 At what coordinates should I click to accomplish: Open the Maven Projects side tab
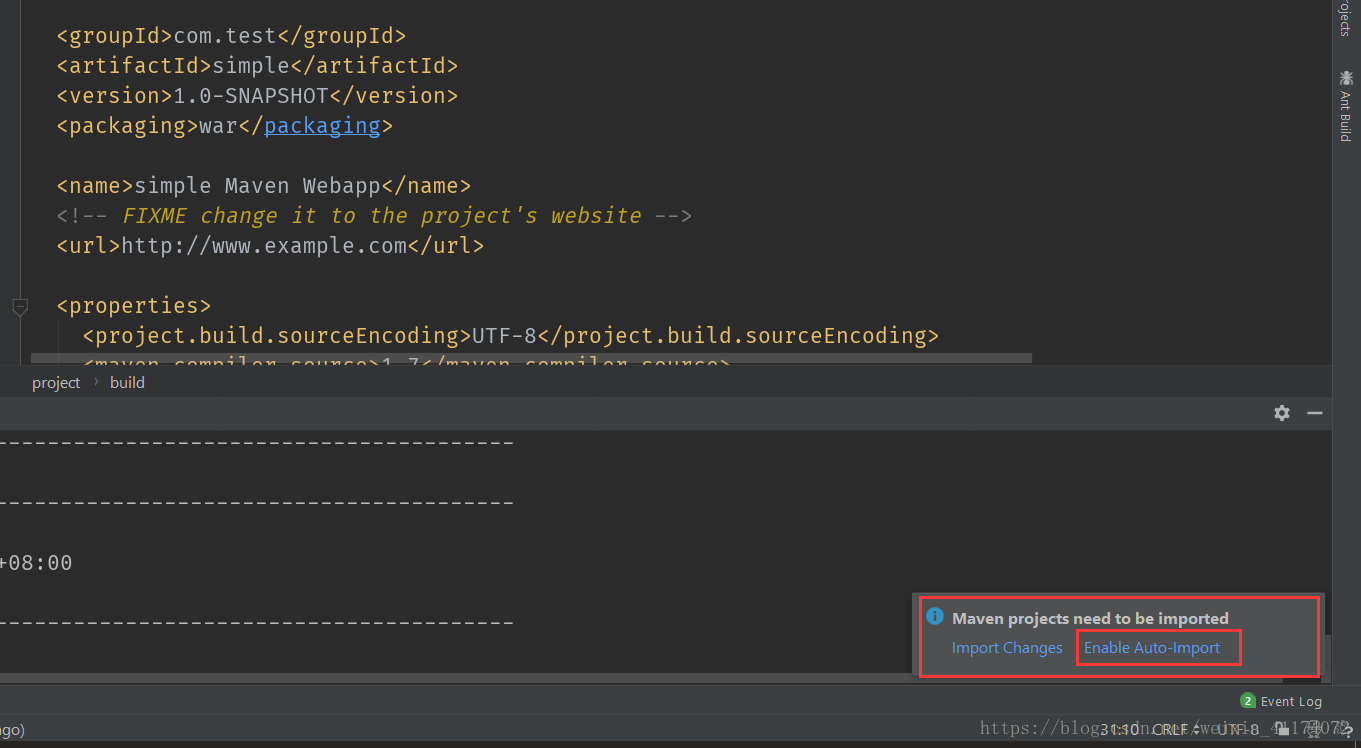pyautogui.click(x=1345, y=18)
